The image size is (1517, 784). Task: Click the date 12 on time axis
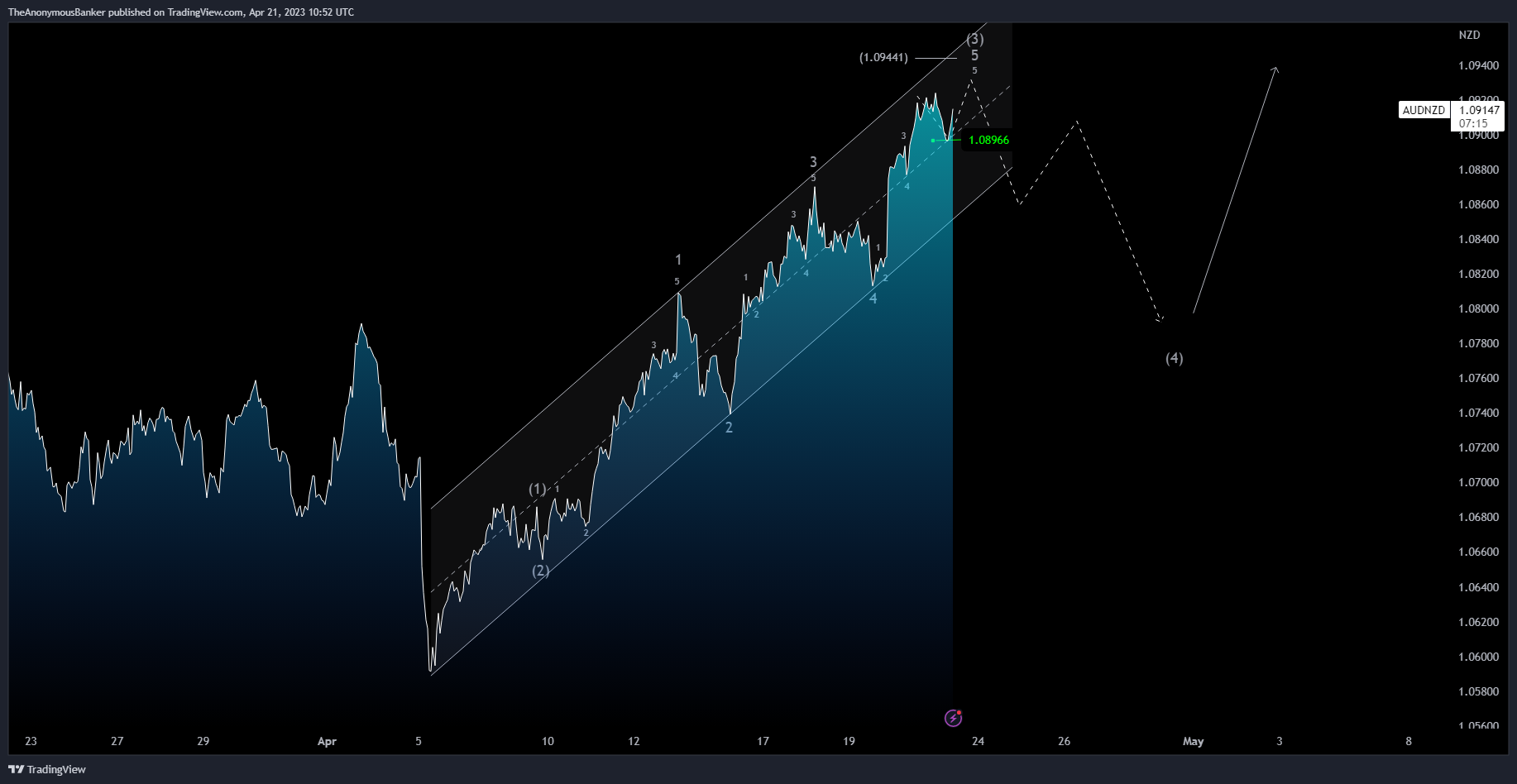pyautogui.click(x=634, y=741)
